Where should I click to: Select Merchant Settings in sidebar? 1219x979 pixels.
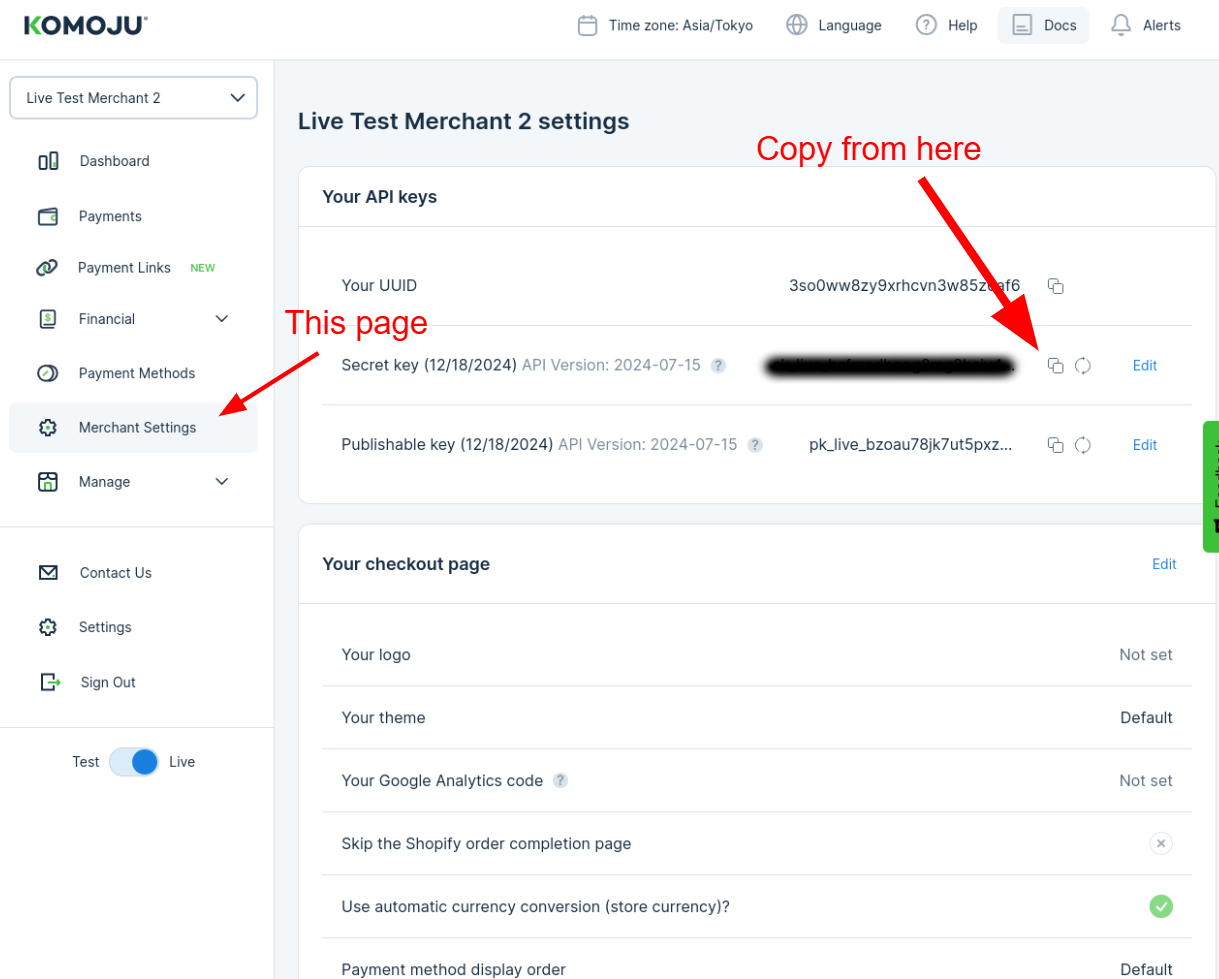point(133,428)
